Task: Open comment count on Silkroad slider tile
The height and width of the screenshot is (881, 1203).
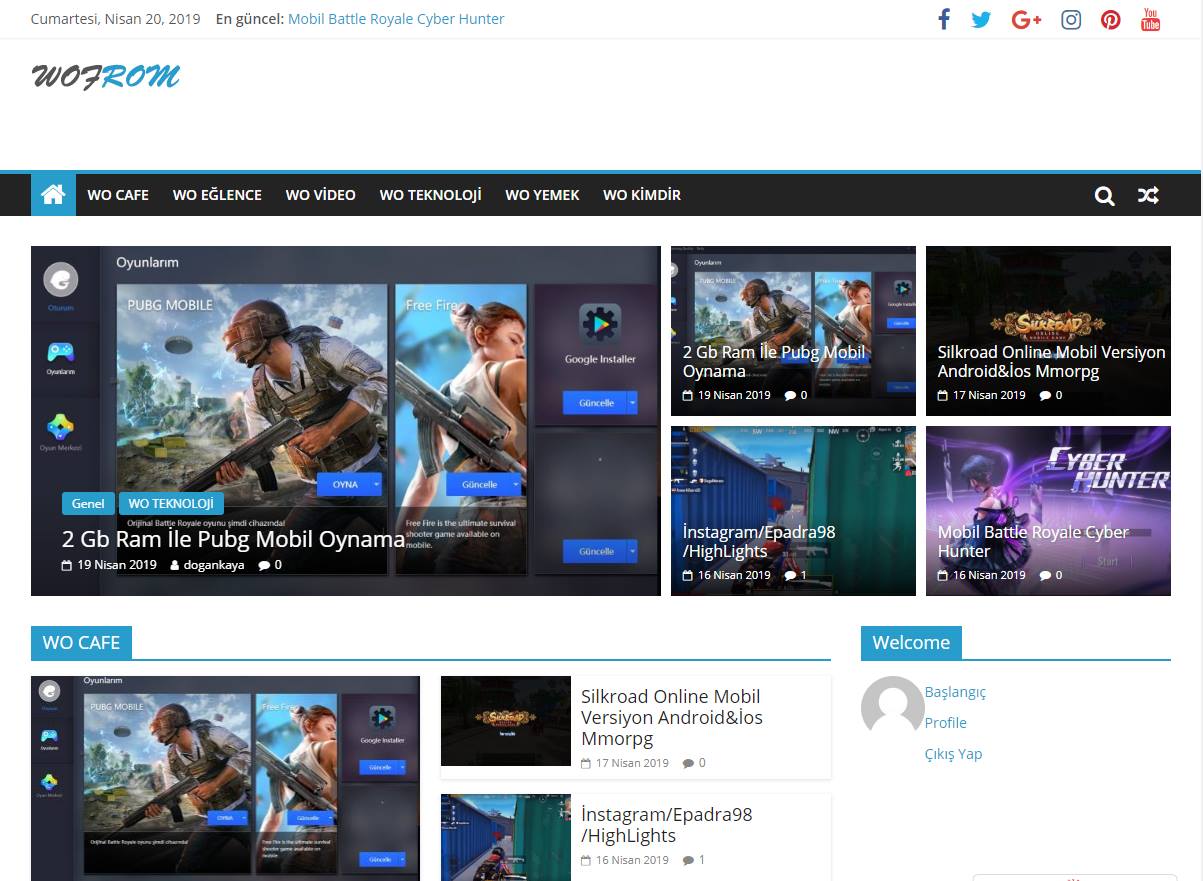Action: (x=1051, y=395)
